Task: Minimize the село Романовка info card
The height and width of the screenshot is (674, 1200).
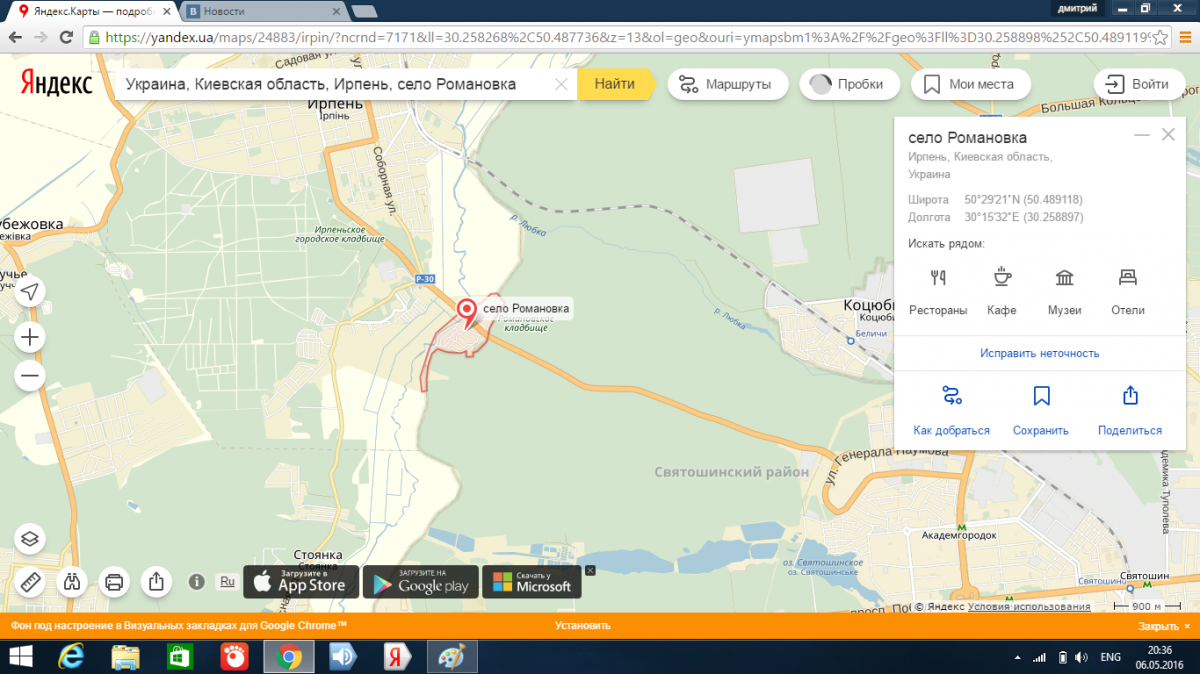Action: tap(1142, 135)
